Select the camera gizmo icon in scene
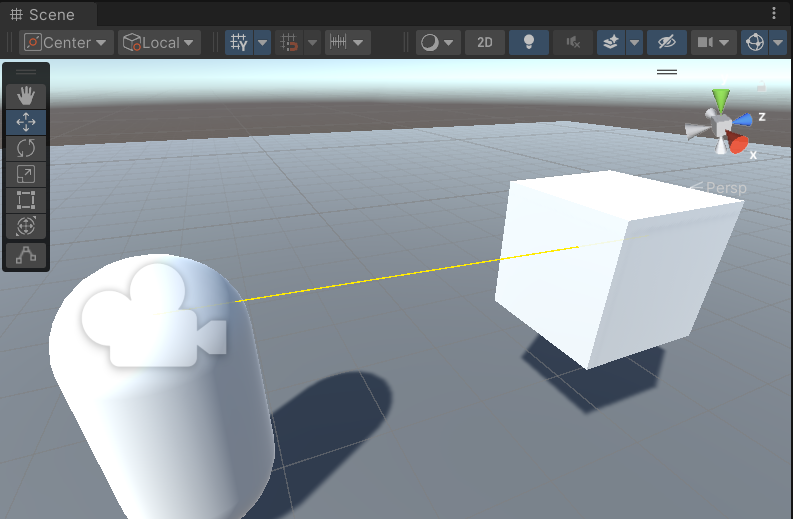 click(154, 315)
